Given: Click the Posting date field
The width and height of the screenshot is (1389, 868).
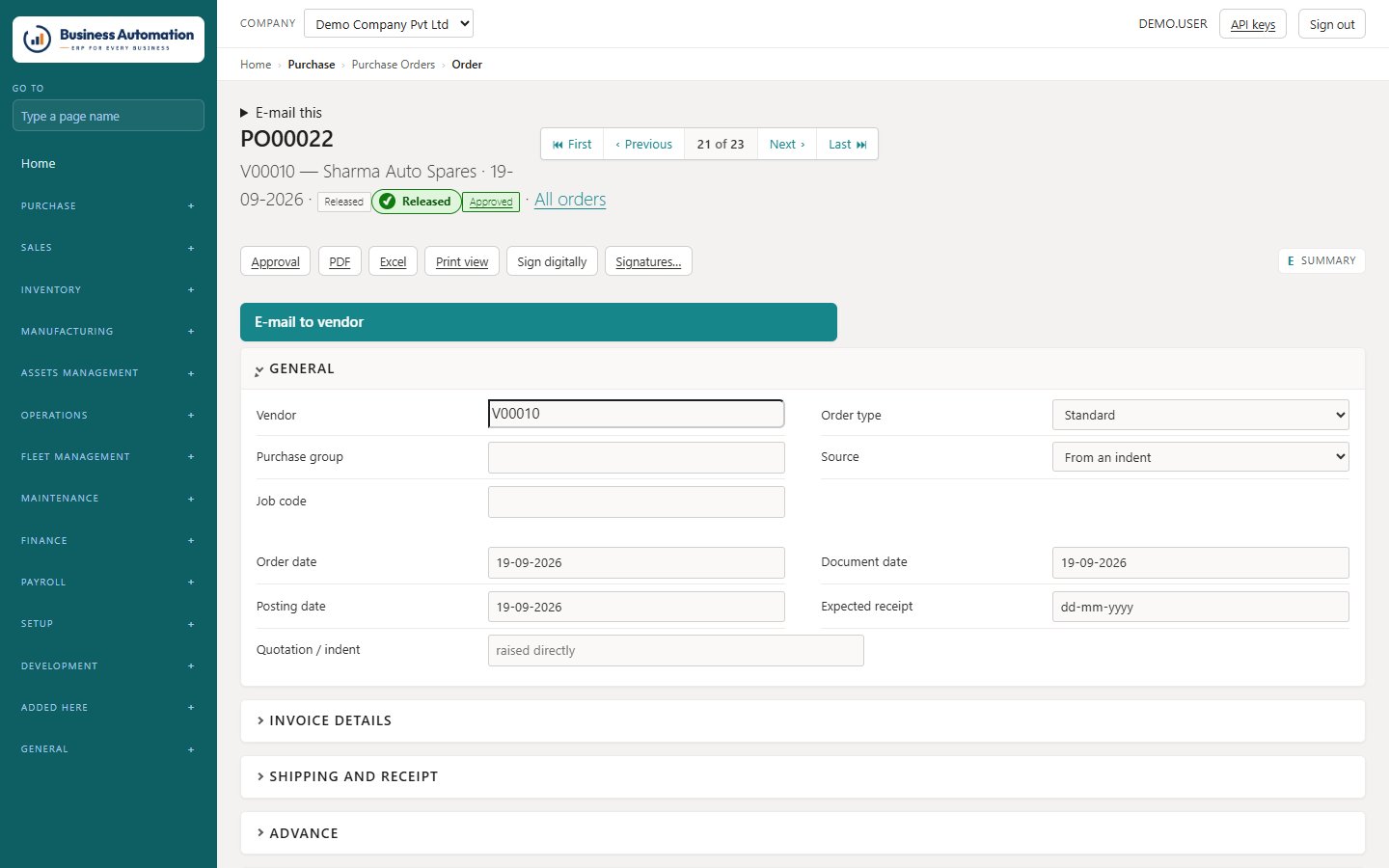Looking at the screenshot, I should click(637, 607).
